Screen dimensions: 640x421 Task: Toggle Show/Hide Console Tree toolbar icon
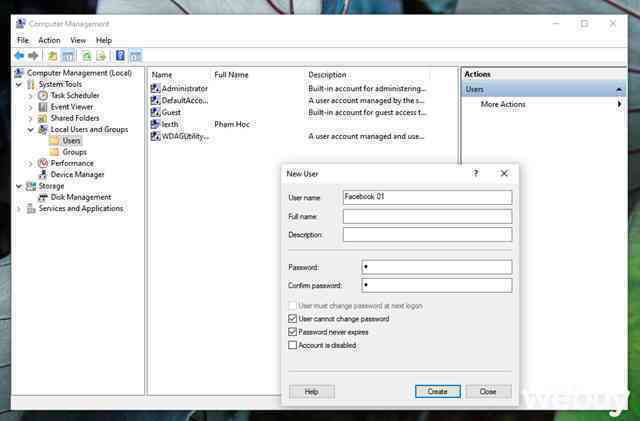[68, 56]
